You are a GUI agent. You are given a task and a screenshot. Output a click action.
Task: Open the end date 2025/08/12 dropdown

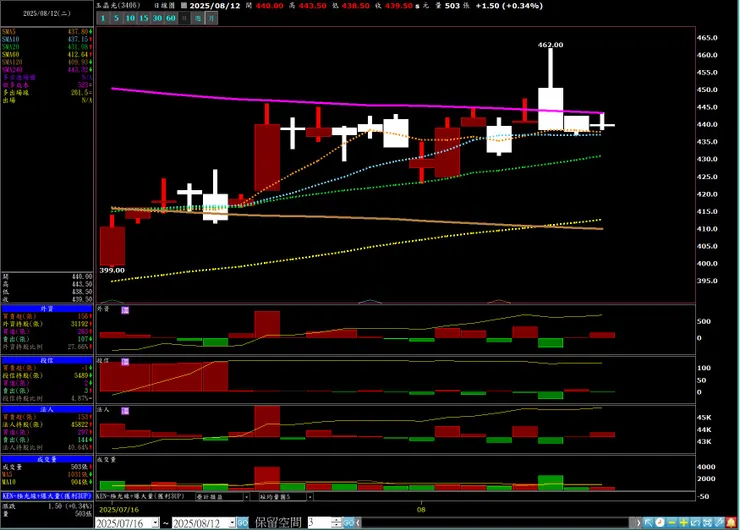pos(232,523)
